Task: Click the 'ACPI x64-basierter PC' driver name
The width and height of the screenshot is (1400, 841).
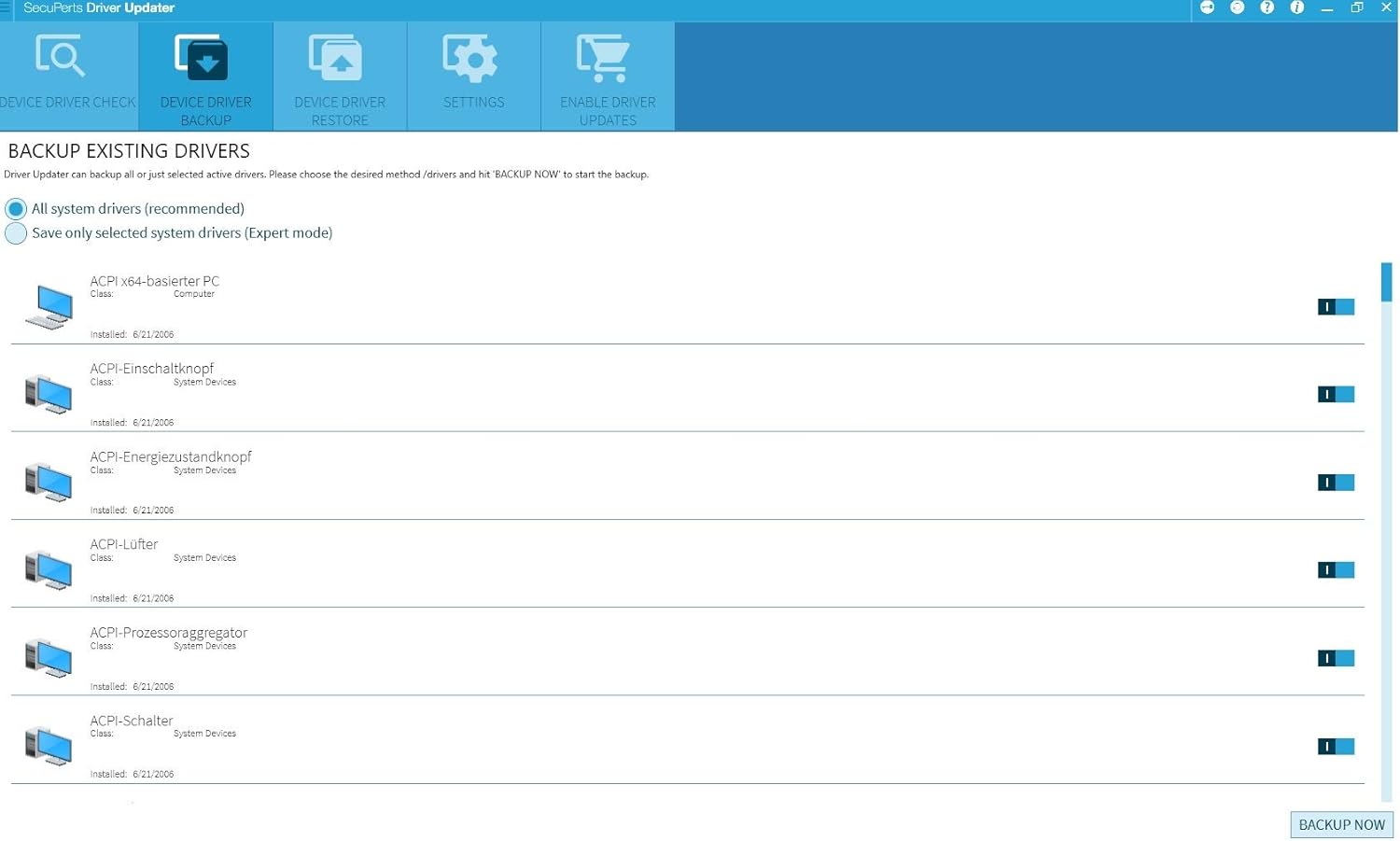Action: pyautogui.click(x=155, y=281)
